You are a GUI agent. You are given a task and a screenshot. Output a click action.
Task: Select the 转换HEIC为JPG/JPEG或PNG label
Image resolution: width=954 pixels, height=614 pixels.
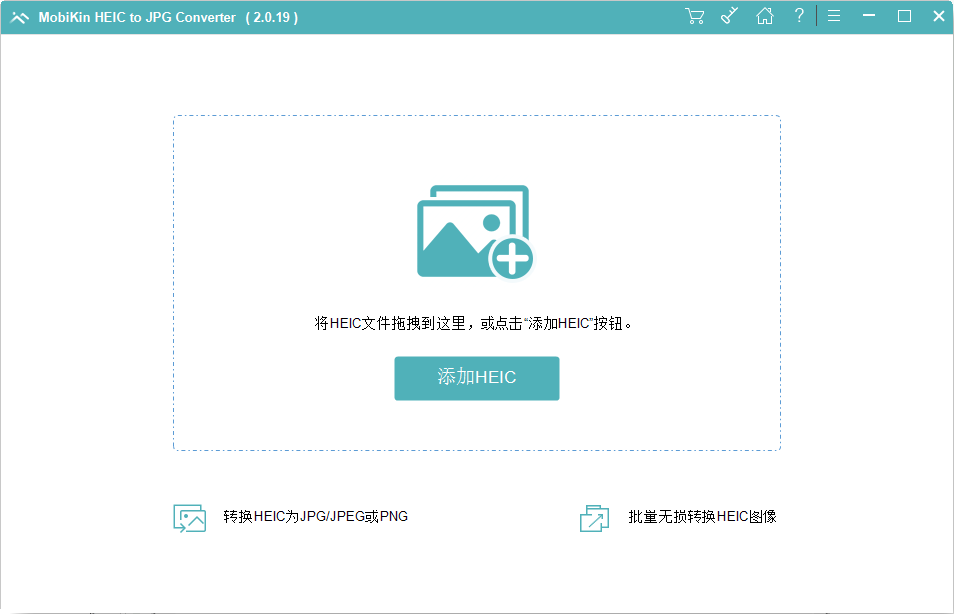click(315, 517)
